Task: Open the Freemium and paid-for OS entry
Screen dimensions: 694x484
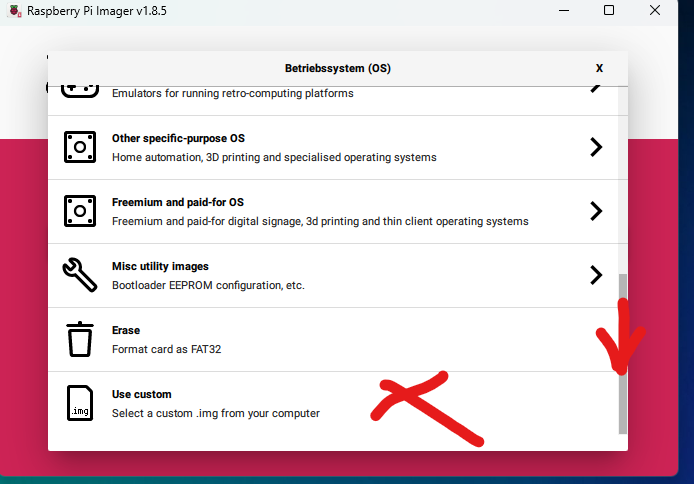Action: click(333, 211)
